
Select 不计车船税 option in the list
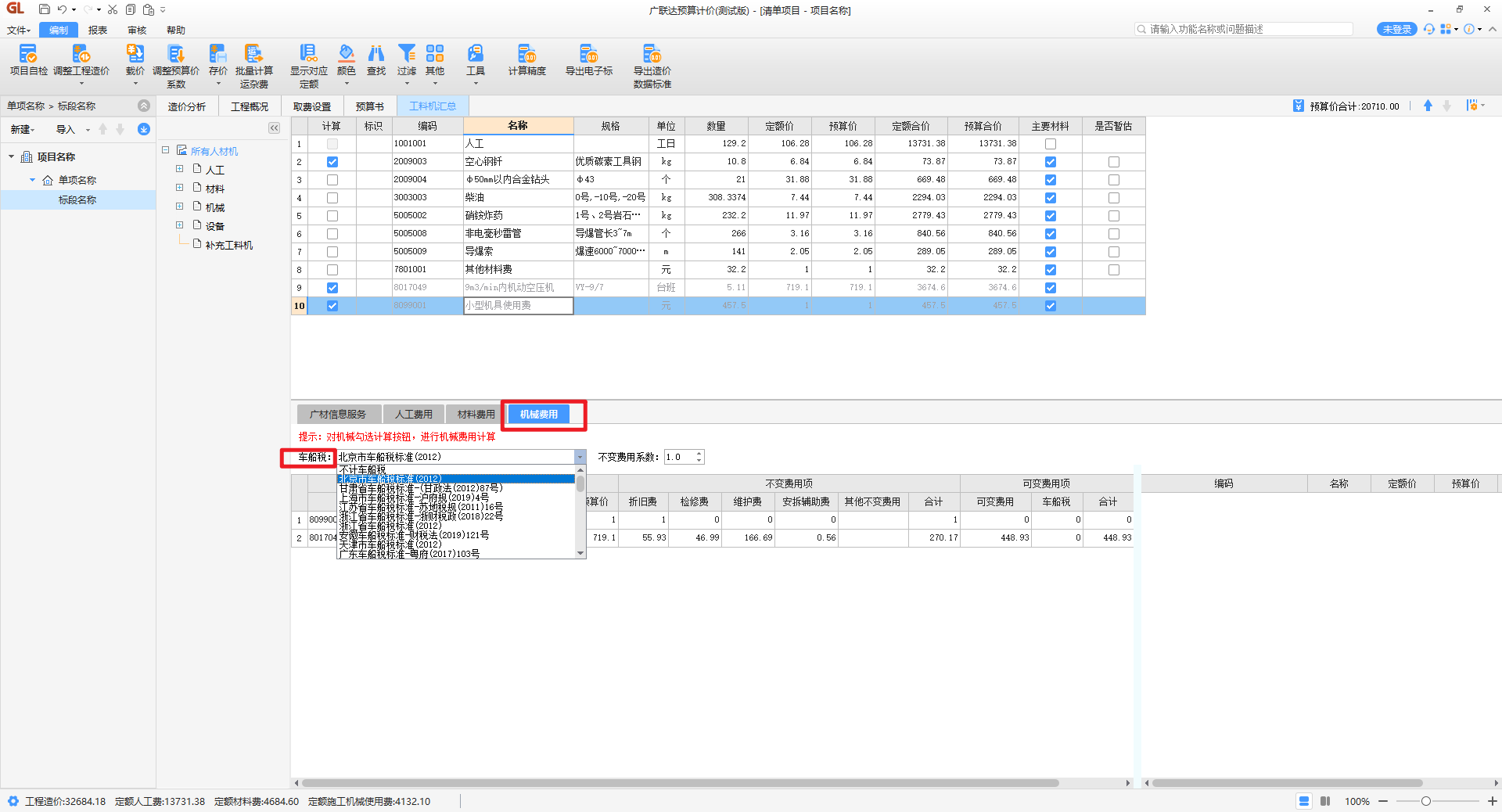click(x=456, y=469)
